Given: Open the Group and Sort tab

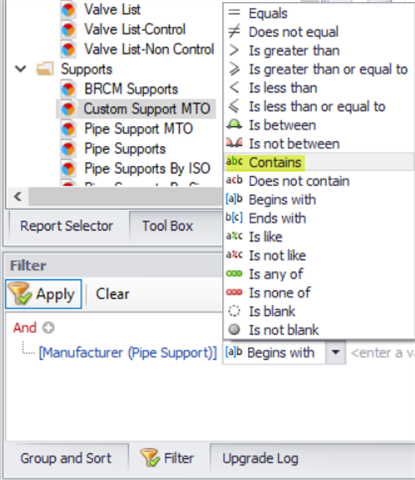Looking at the screenshot, I should tap(66, 458).
